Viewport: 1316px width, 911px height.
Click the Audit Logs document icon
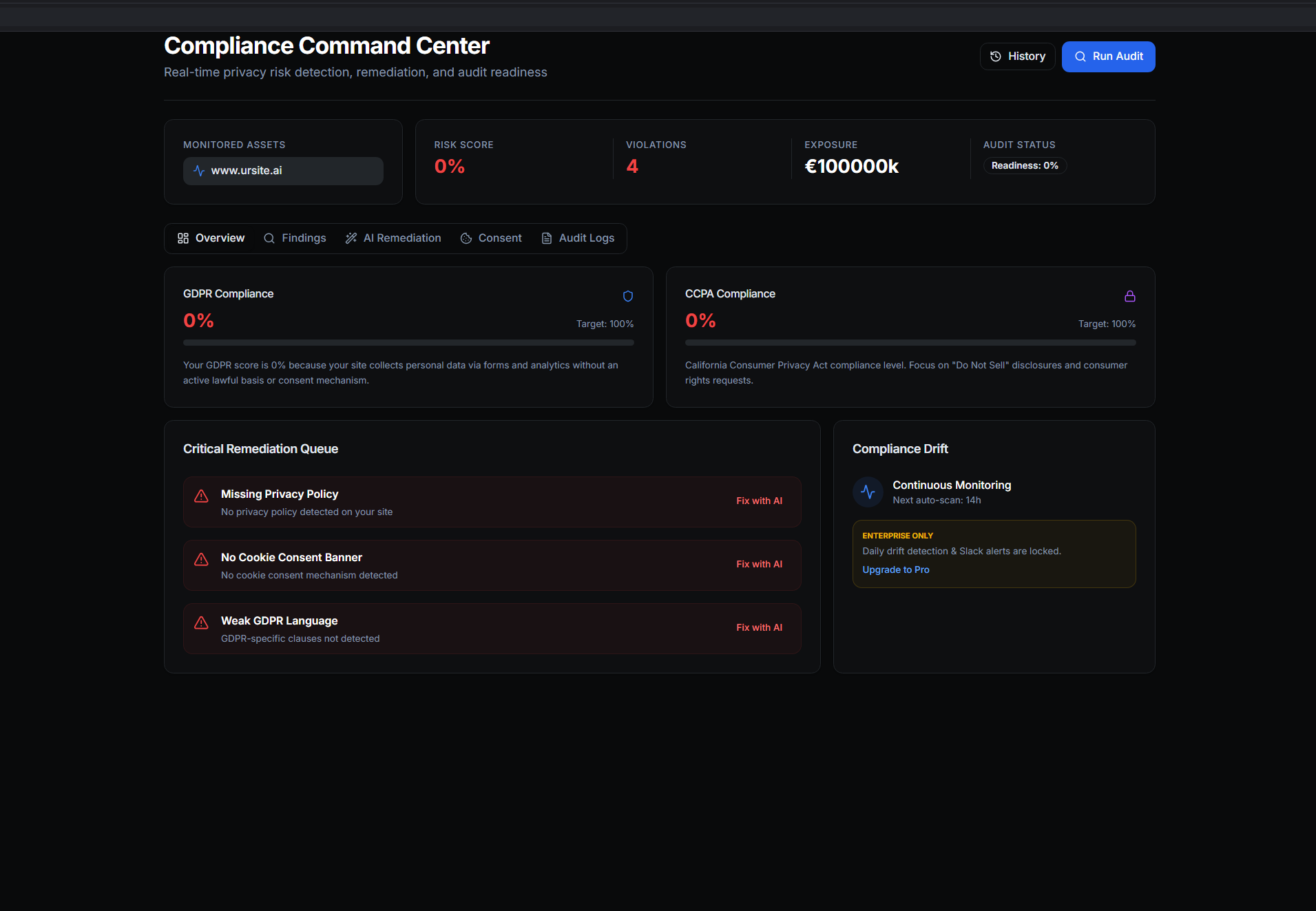coord(547,238)
